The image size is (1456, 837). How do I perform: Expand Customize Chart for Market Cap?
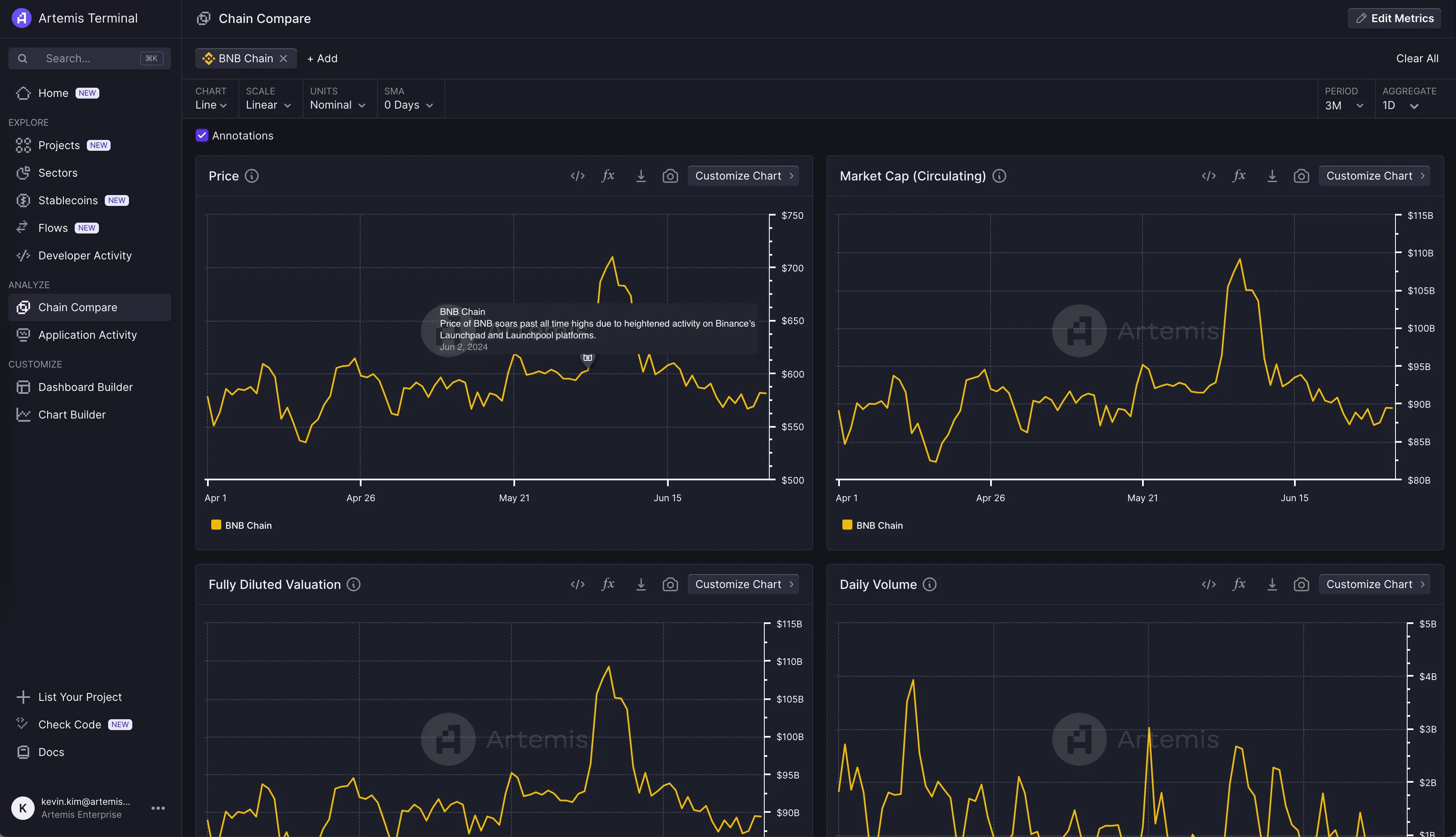tap(1375, 176)
